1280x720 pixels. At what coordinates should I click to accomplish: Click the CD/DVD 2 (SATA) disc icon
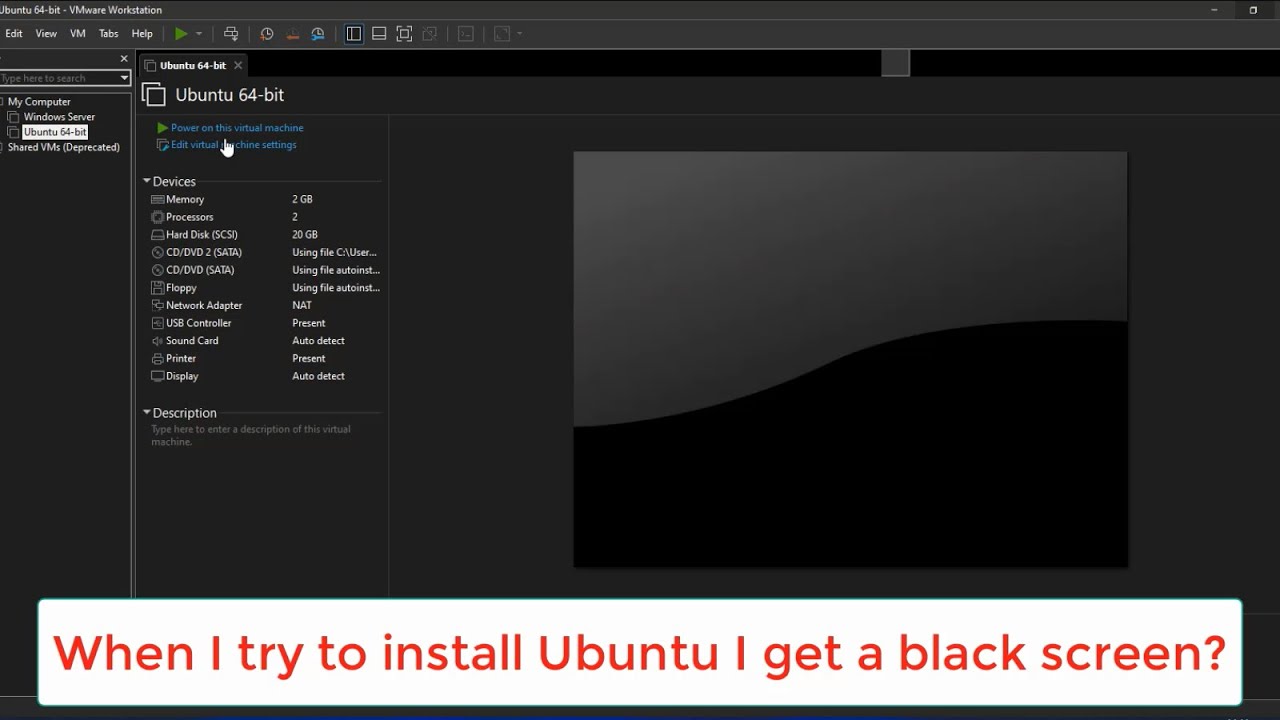tap(157, 252)
